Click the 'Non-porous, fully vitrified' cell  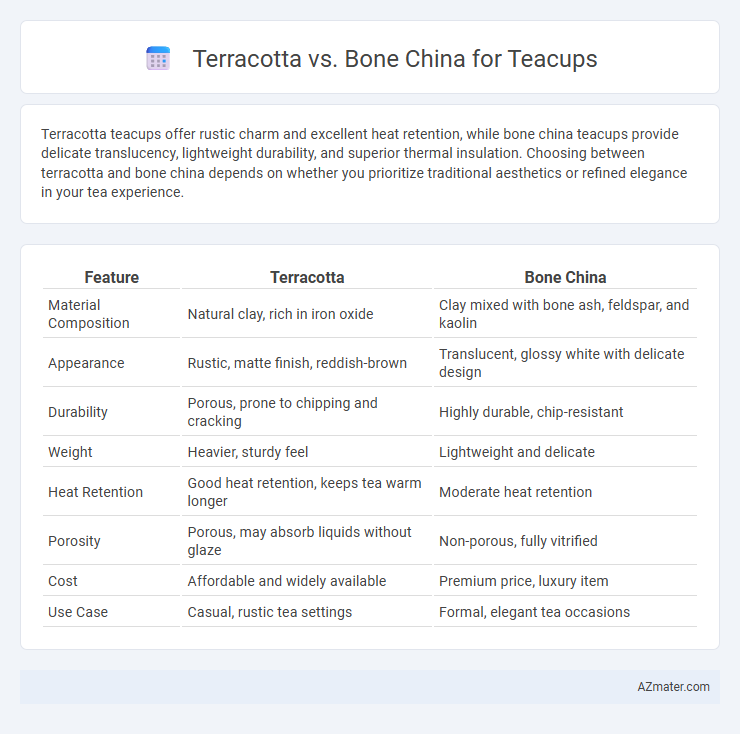(x=518, y=541)
